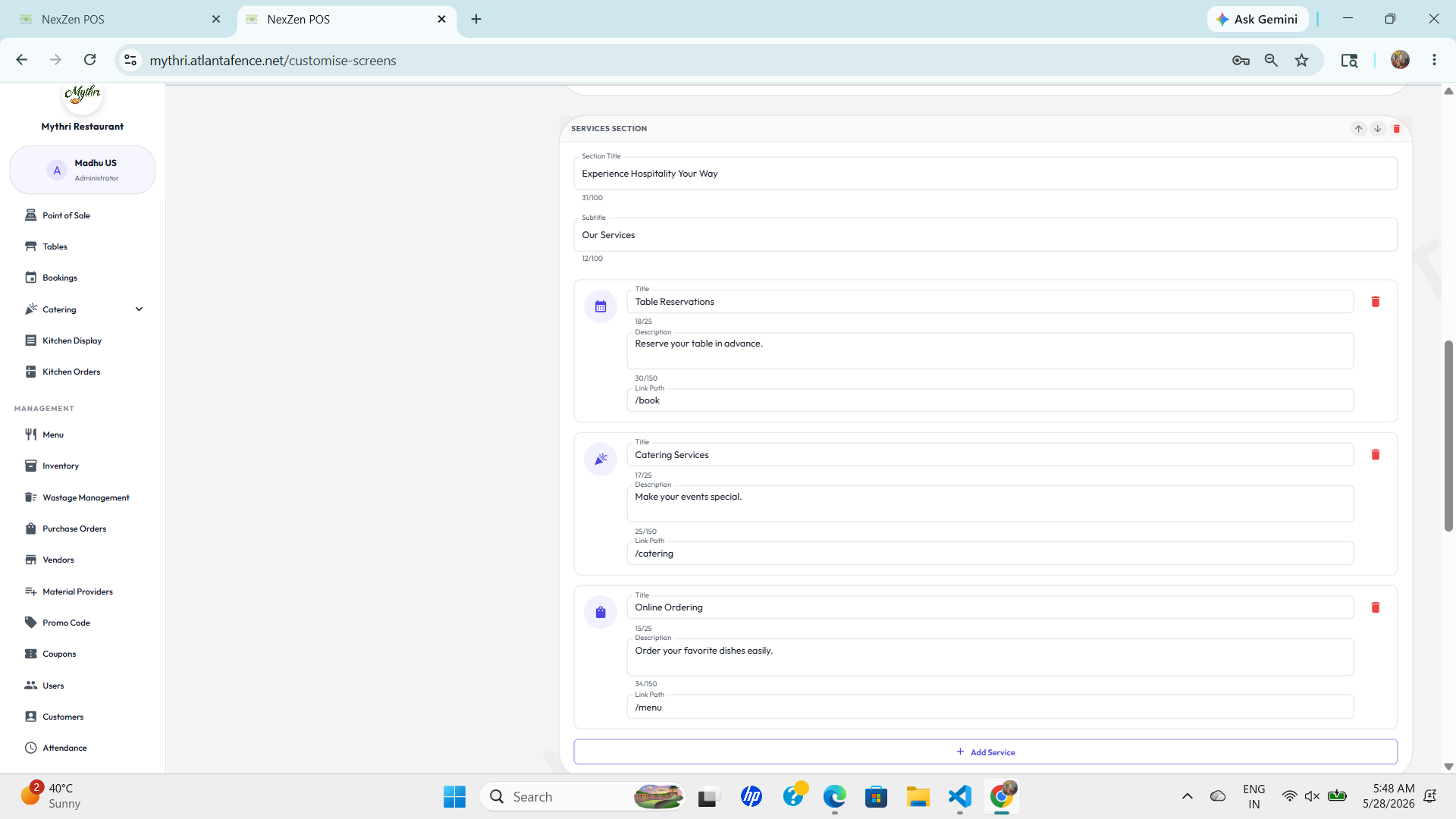Screen dimensions: 1456x819
Task: Open the weather widget 40°C Sunny
Action: coord(52,796)
